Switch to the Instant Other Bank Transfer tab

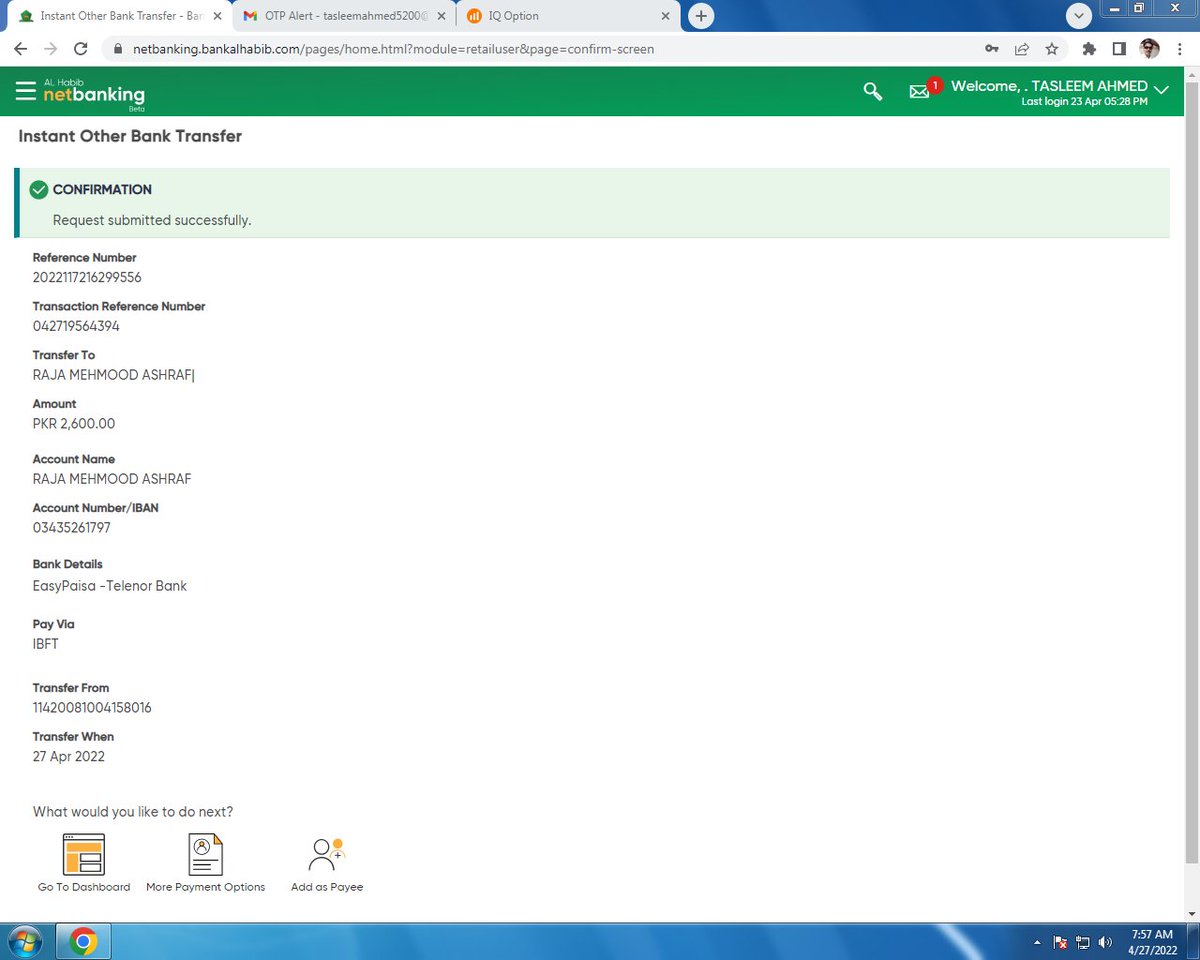(x=118, y=16)
